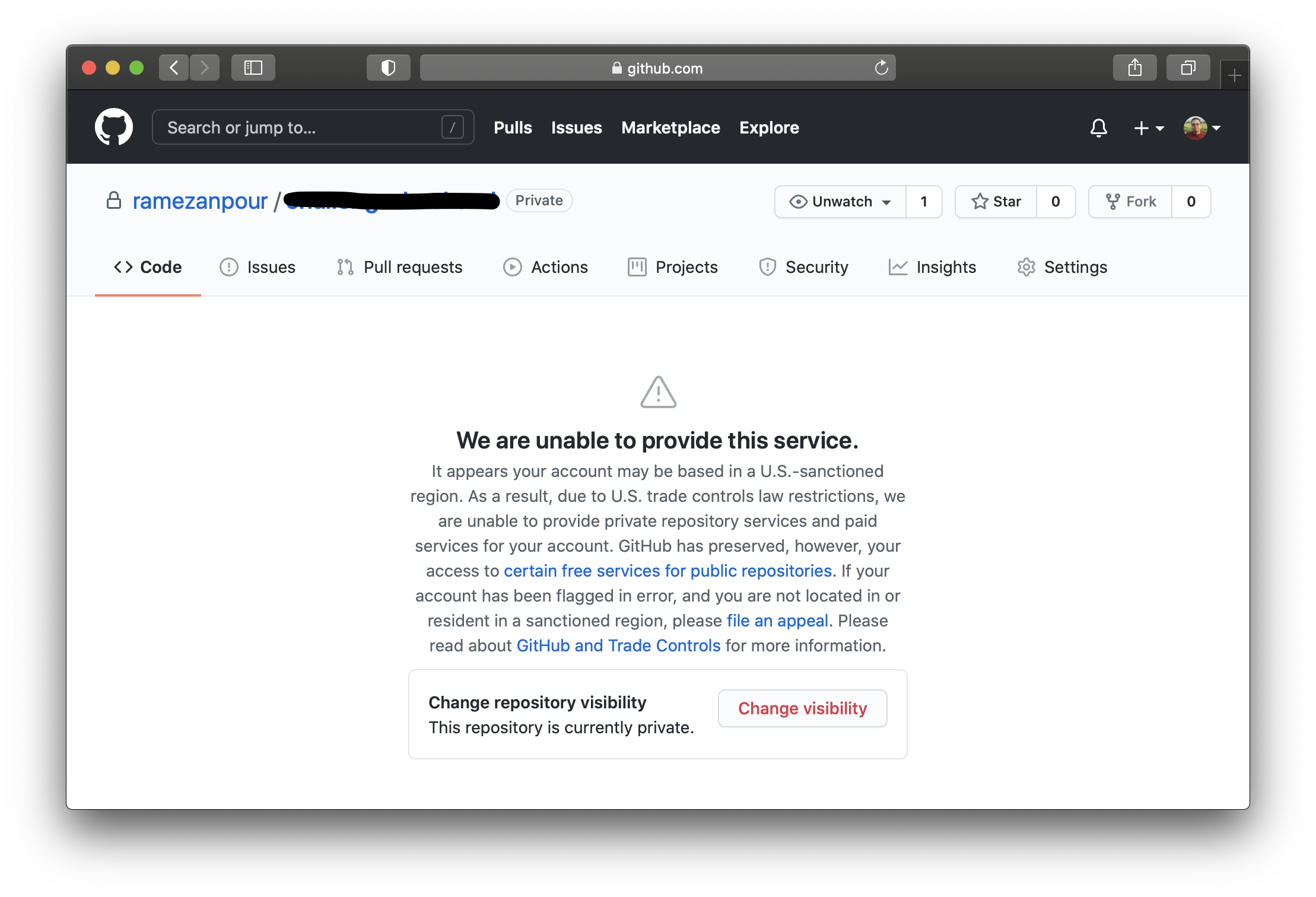Click the Safari share button

(x=1134, y=68)
